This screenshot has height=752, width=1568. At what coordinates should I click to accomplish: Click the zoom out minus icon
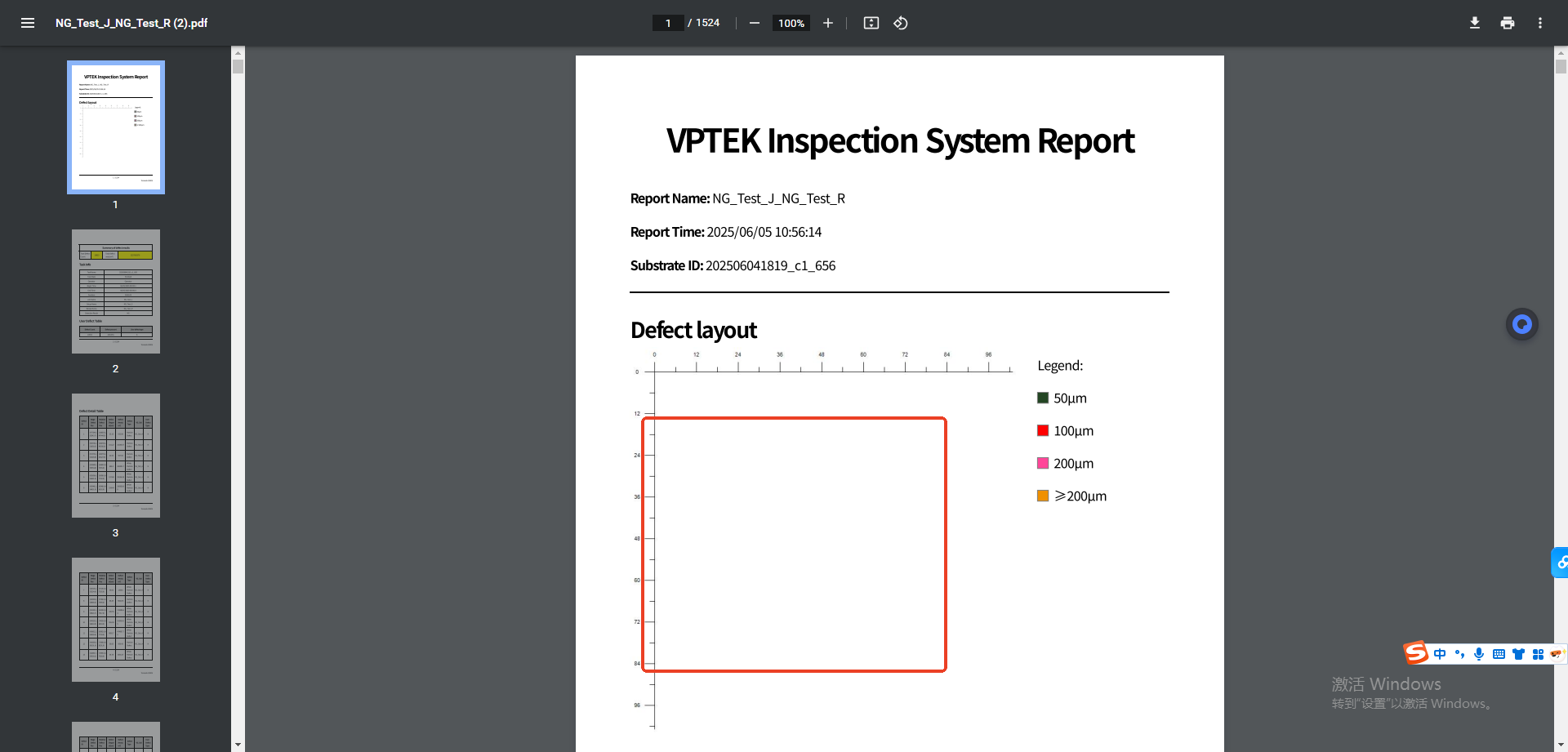point(755,23)
